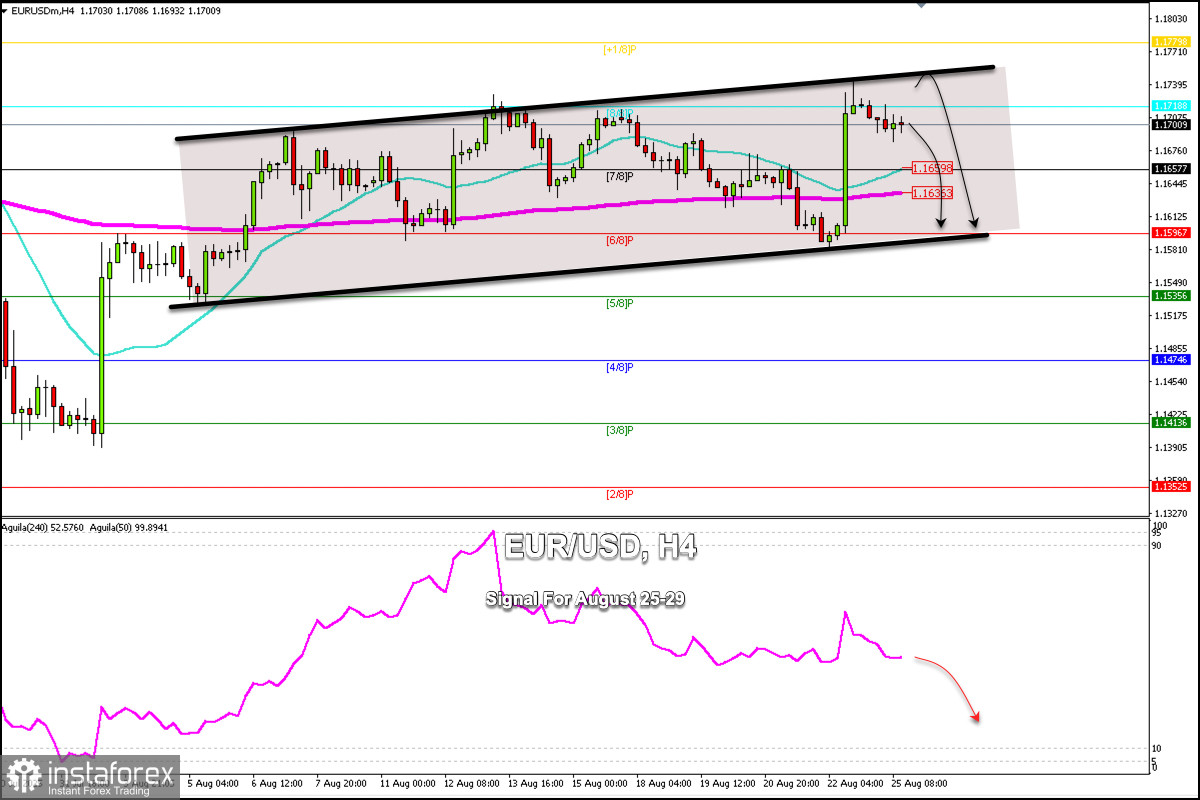1200x800 pixels.
Task: Select the [5/8]P Murray level label
Action: pyautogui.click(x=620, y=302)
